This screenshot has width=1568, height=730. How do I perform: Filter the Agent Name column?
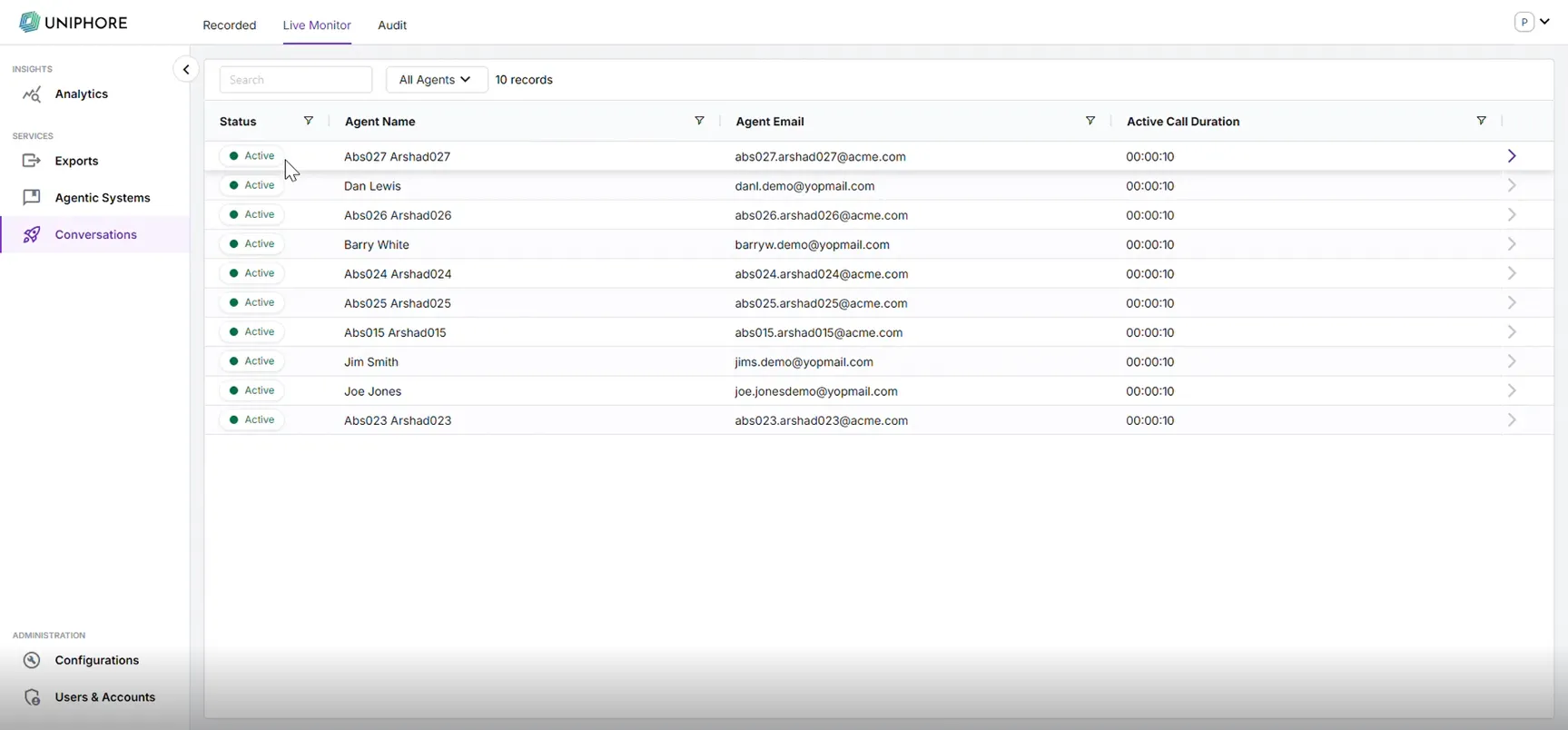pyautogui.click(x=699, y=121)
